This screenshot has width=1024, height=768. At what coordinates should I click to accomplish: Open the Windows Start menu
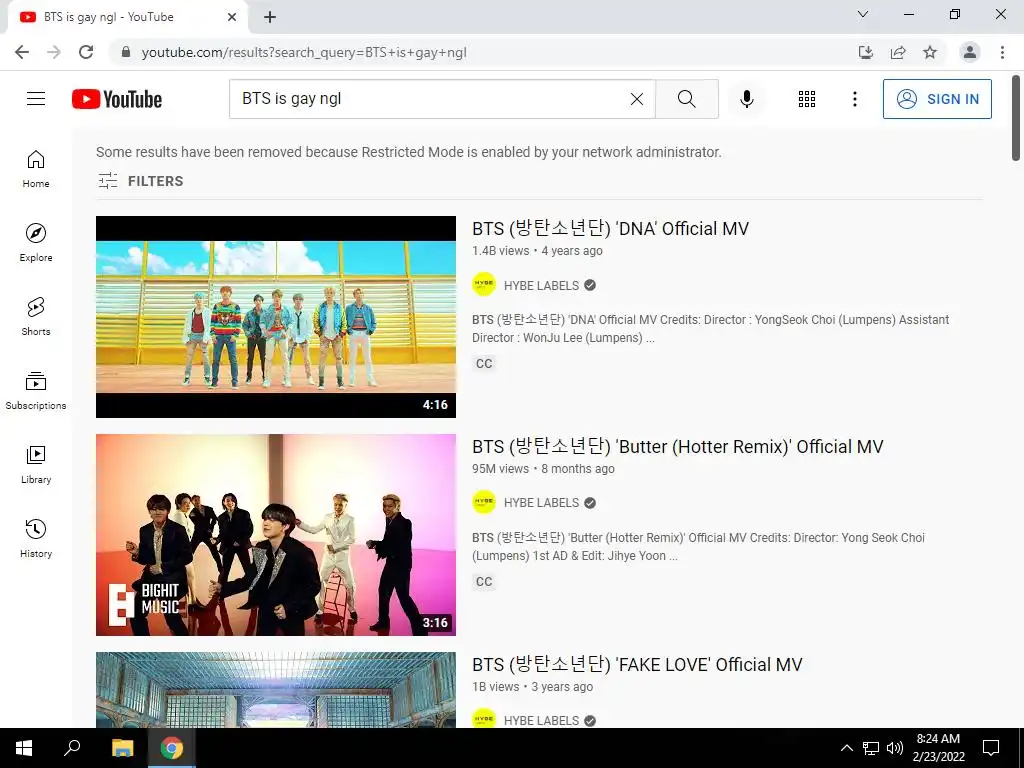(24, 748)
